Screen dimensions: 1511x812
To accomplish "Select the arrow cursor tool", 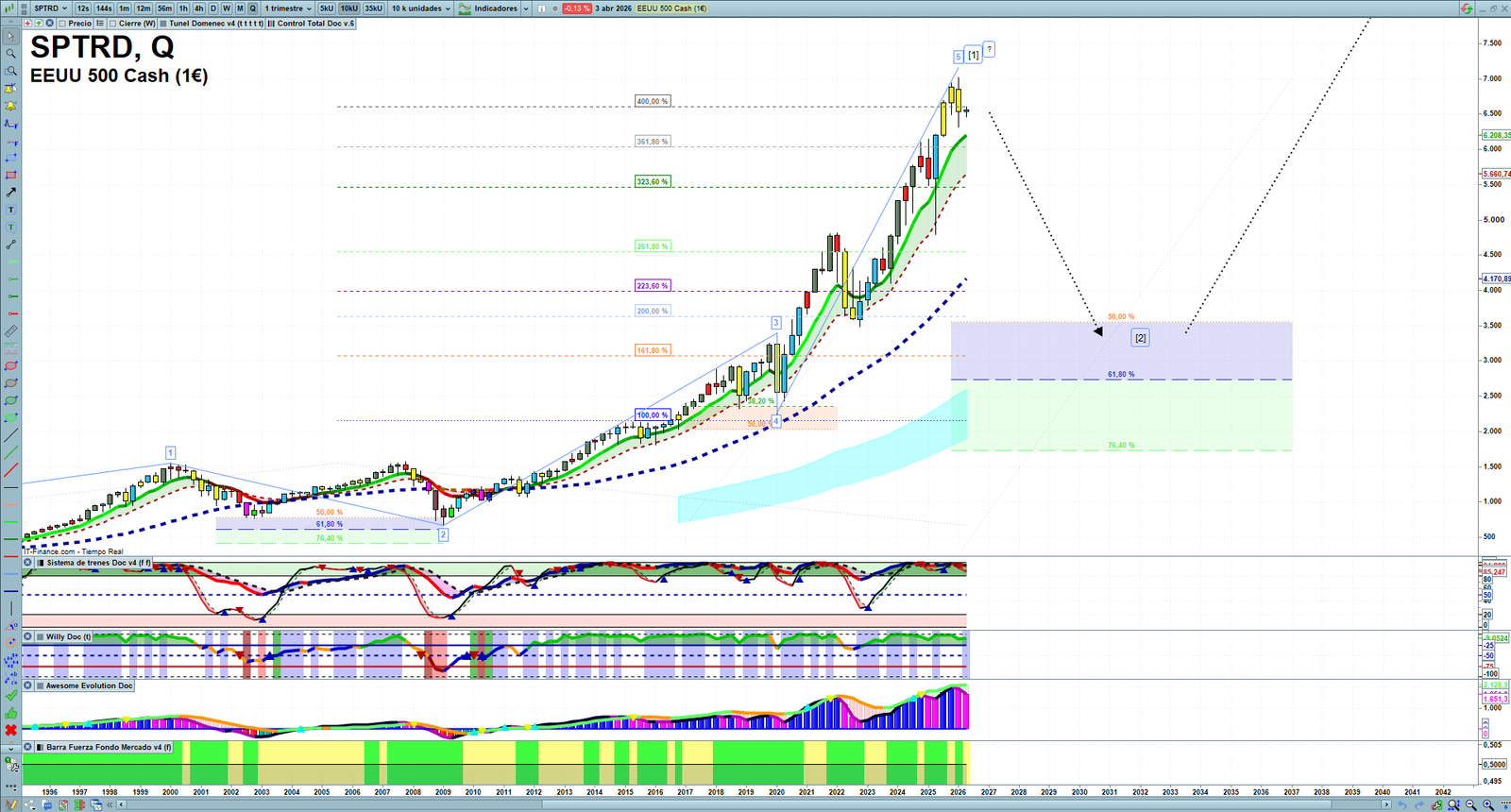I will coord(10,37).
